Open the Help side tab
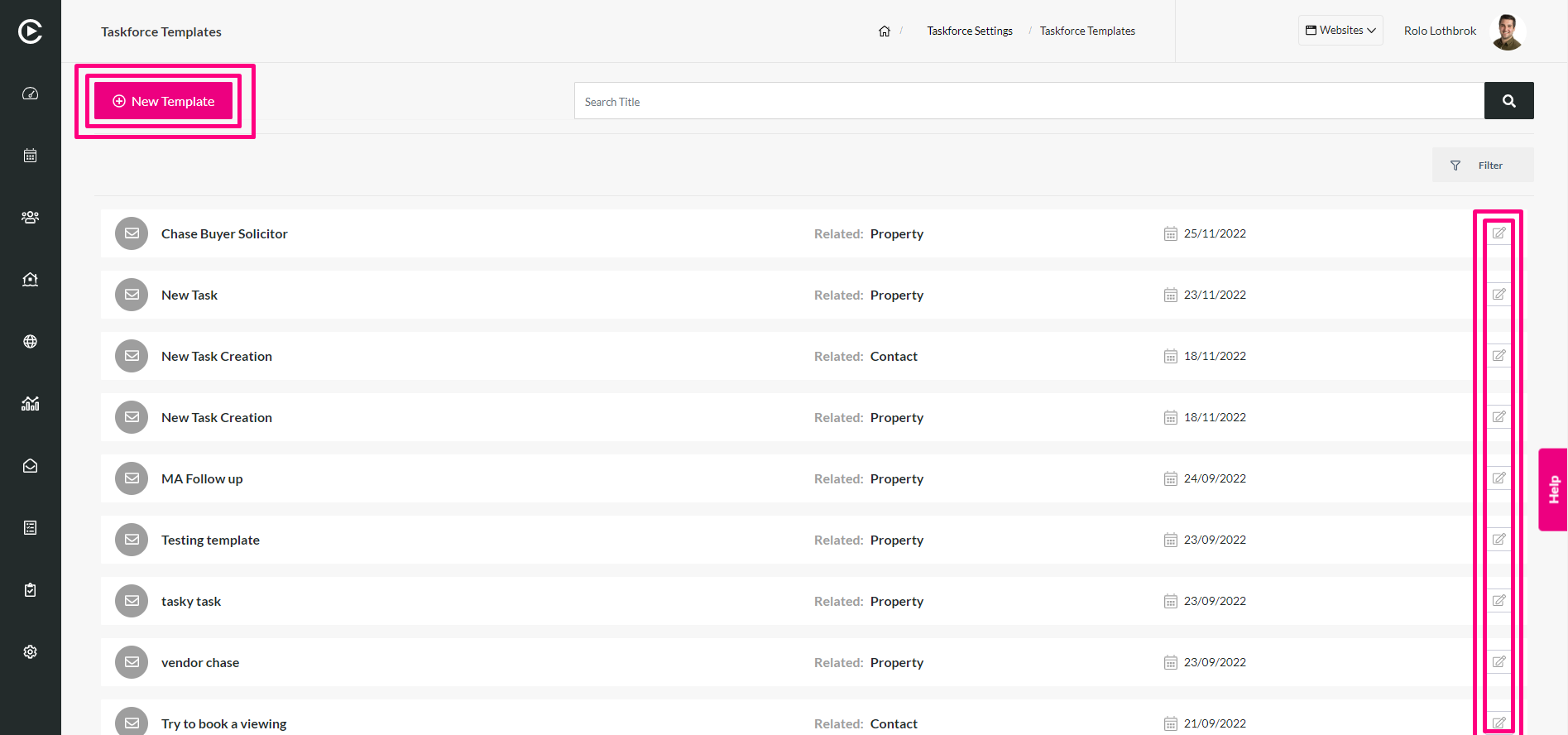This screenshot has width=1568, height=735. pyautogui.click(x=1553, y=489)
